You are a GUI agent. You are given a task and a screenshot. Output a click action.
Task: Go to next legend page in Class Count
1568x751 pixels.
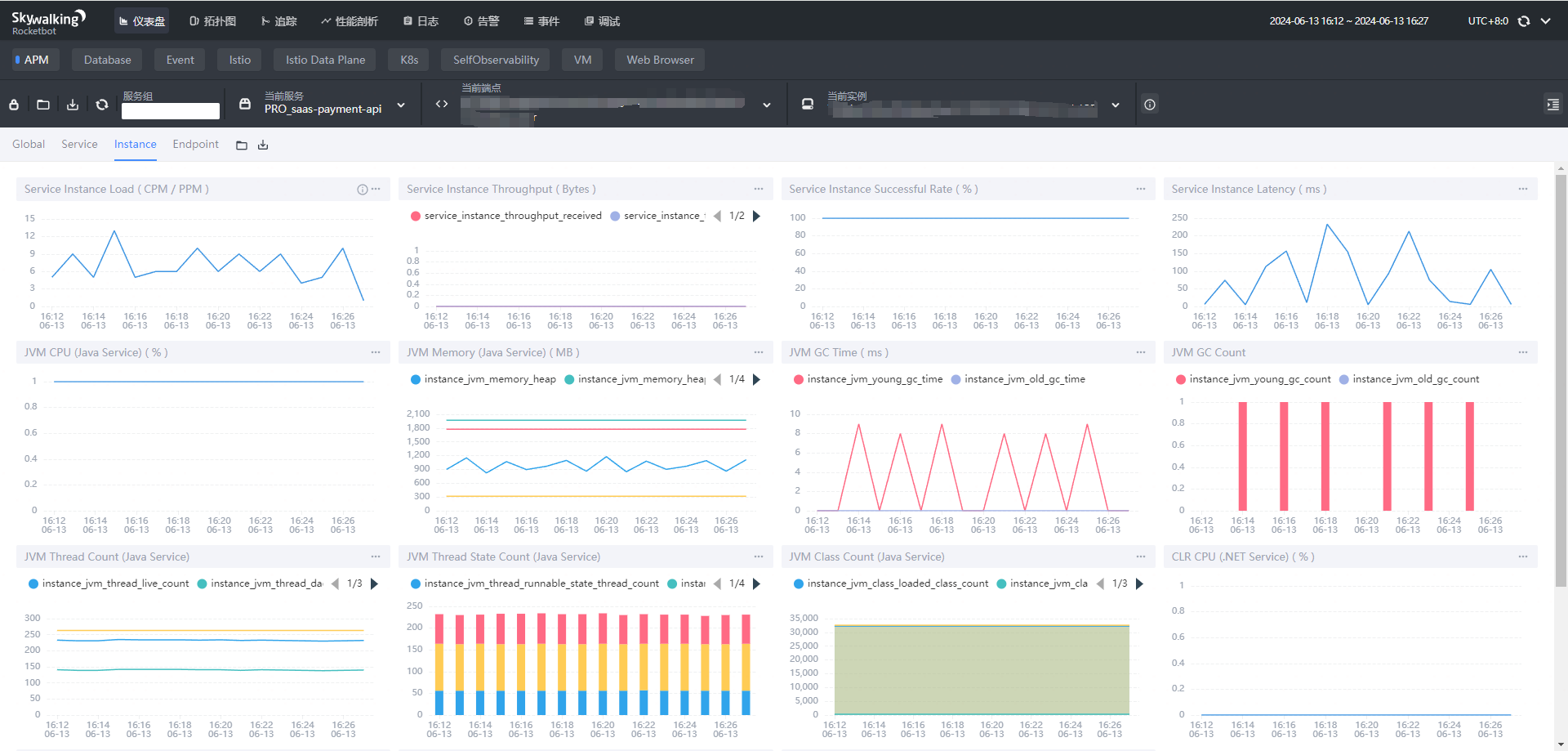(1139, 583)
